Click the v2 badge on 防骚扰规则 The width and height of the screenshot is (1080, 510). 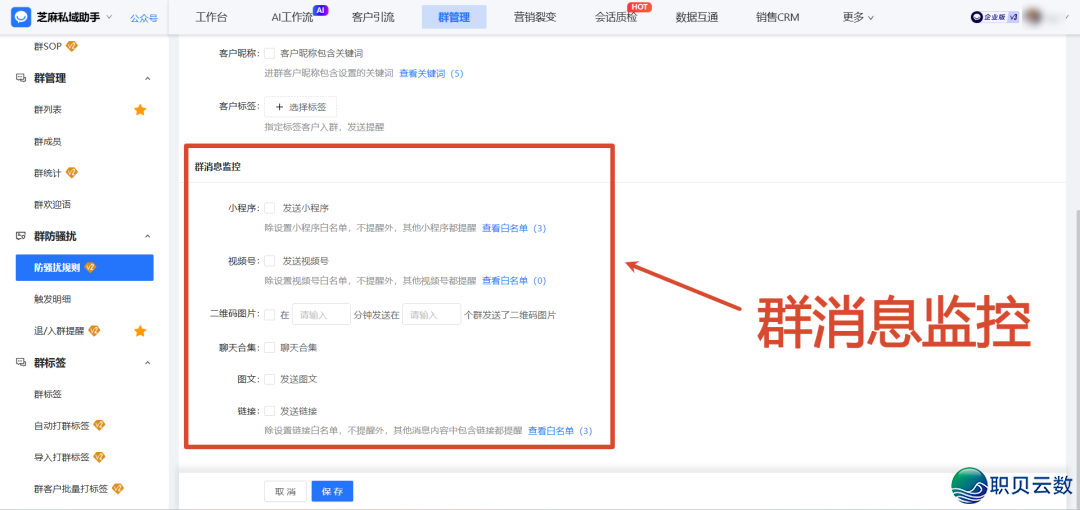coord(90,267)
